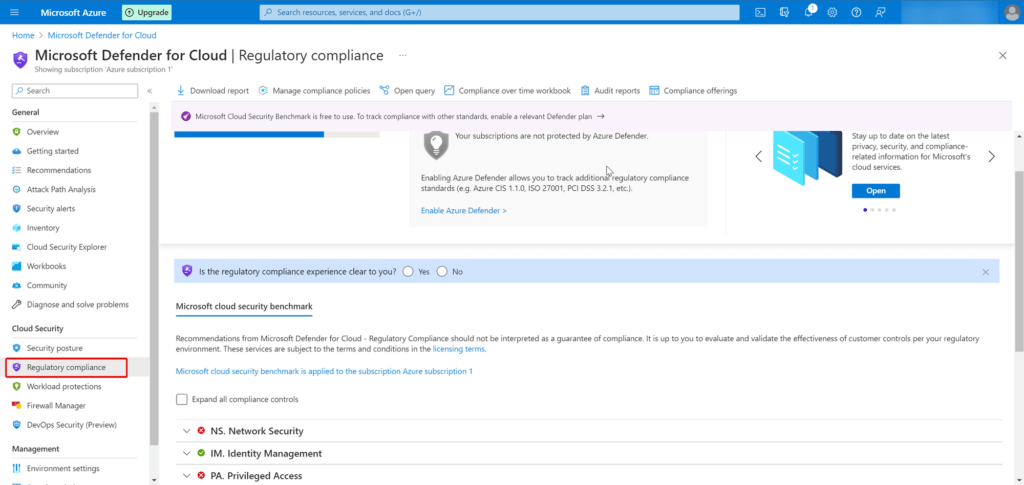Expand the PA. Privileged Access control
1024x485 pixels.
(x=187, y=476)
